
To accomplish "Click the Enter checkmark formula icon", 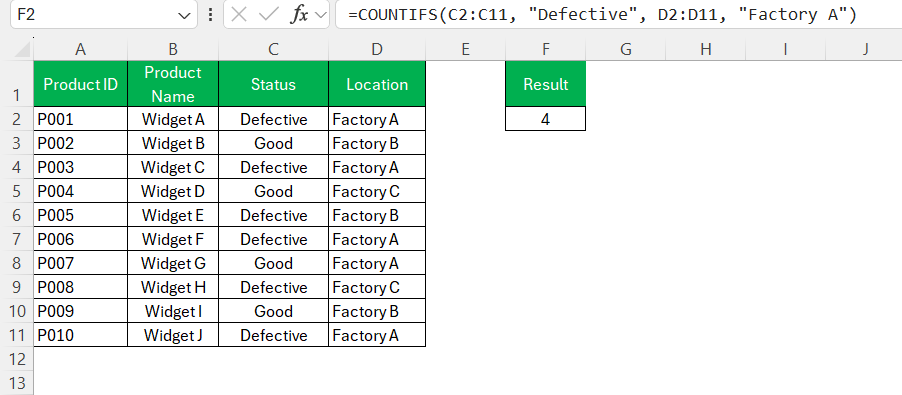I will click(x=269, y=14).
